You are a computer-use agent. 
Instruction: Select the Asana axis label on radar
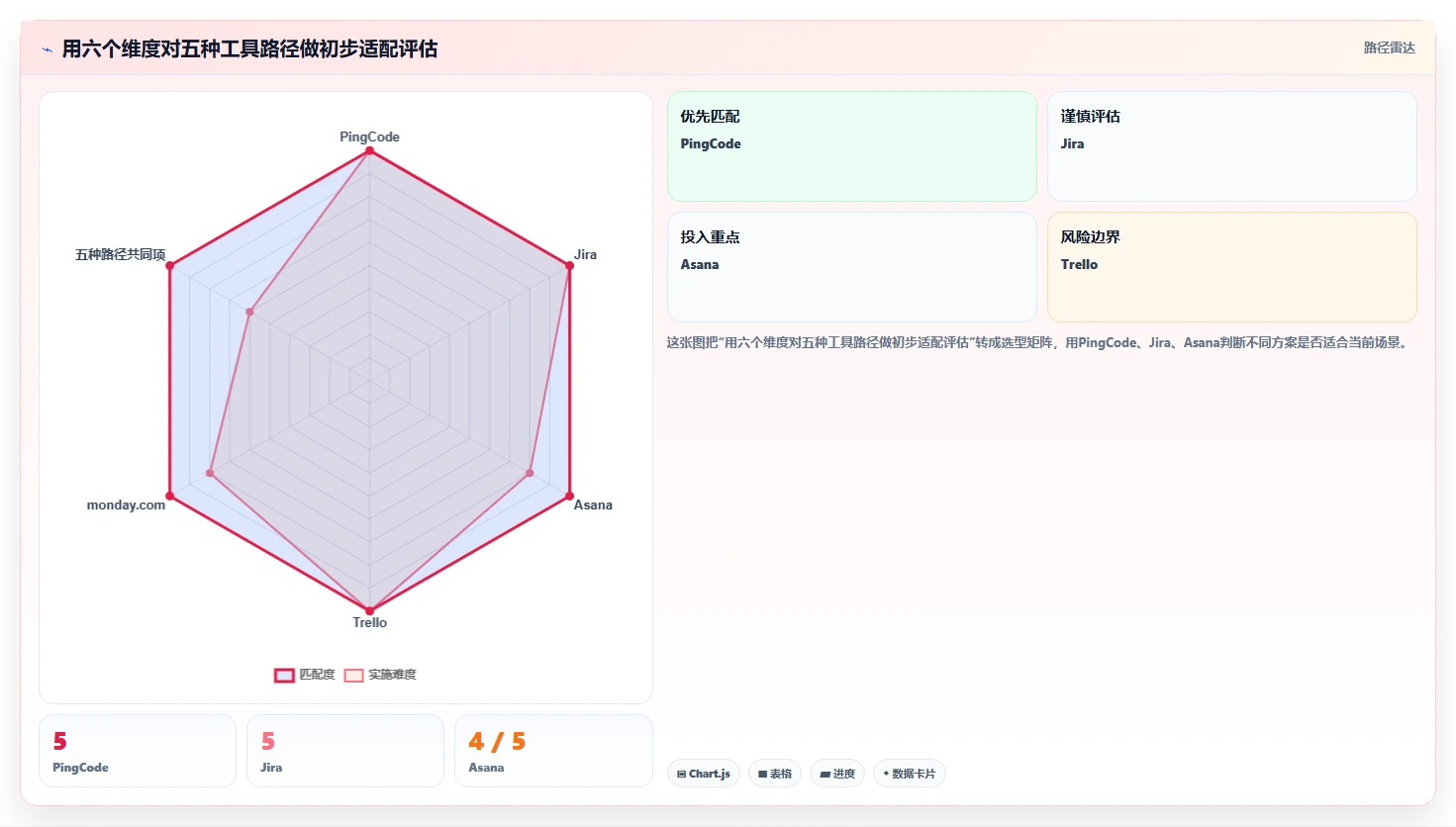593,505
